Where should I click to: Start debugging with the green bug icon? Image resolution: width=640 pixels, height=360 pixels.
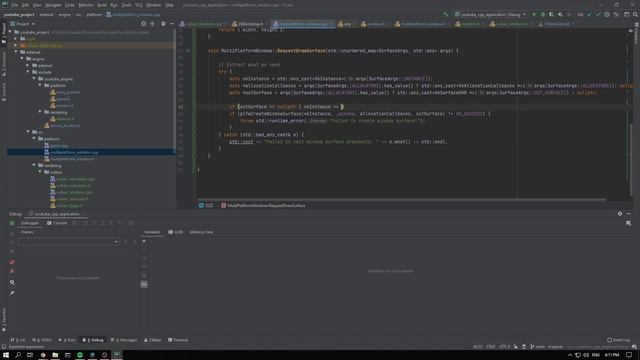pyautogui.click(x=542, y=14)
